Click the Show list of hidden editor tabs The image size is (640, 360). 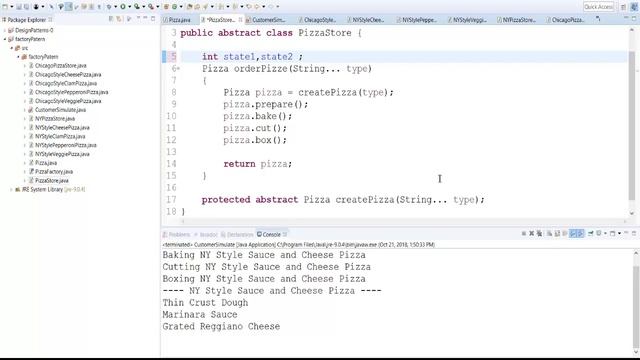click(x=598, y=19)
